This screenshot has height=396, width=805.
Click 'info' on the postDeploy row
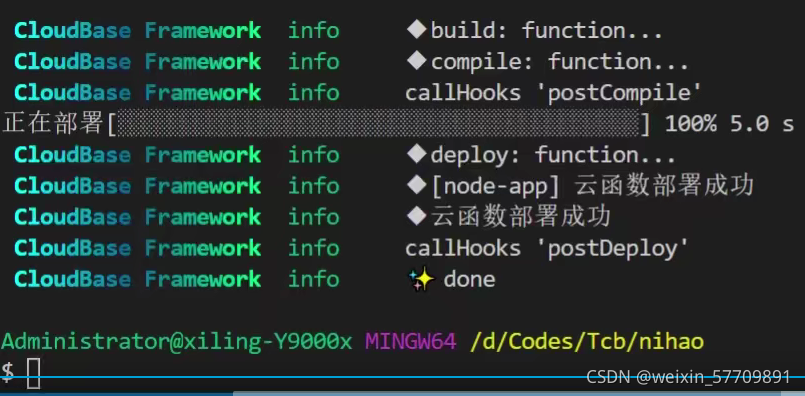(314, 249)
